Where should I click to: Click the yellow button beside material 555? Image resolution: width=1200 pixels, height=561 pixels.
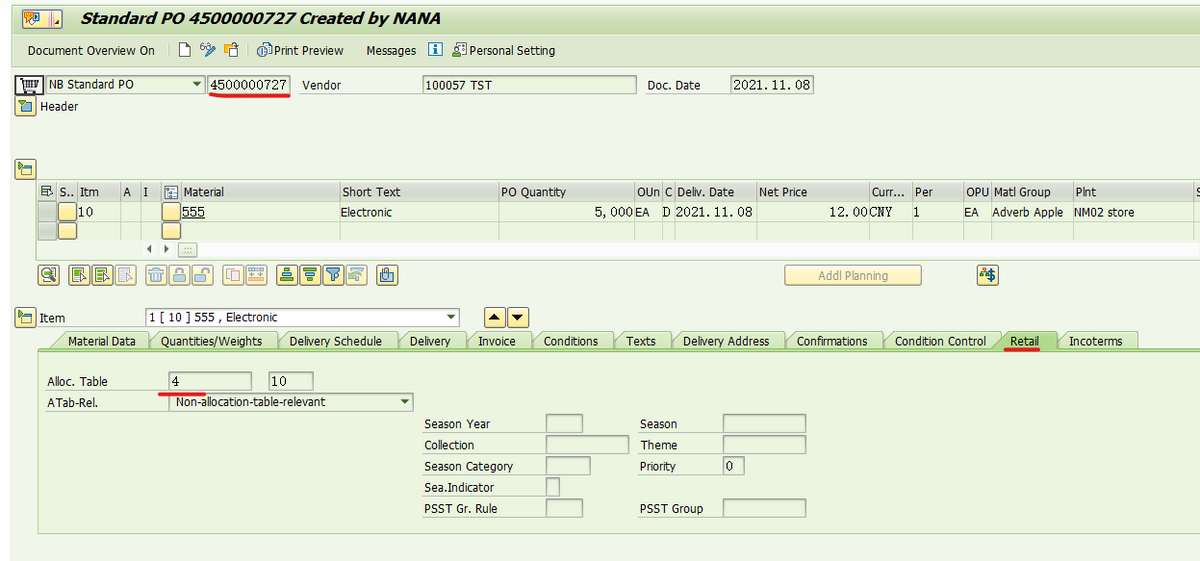pyautogui.click(x=171, y=212)
